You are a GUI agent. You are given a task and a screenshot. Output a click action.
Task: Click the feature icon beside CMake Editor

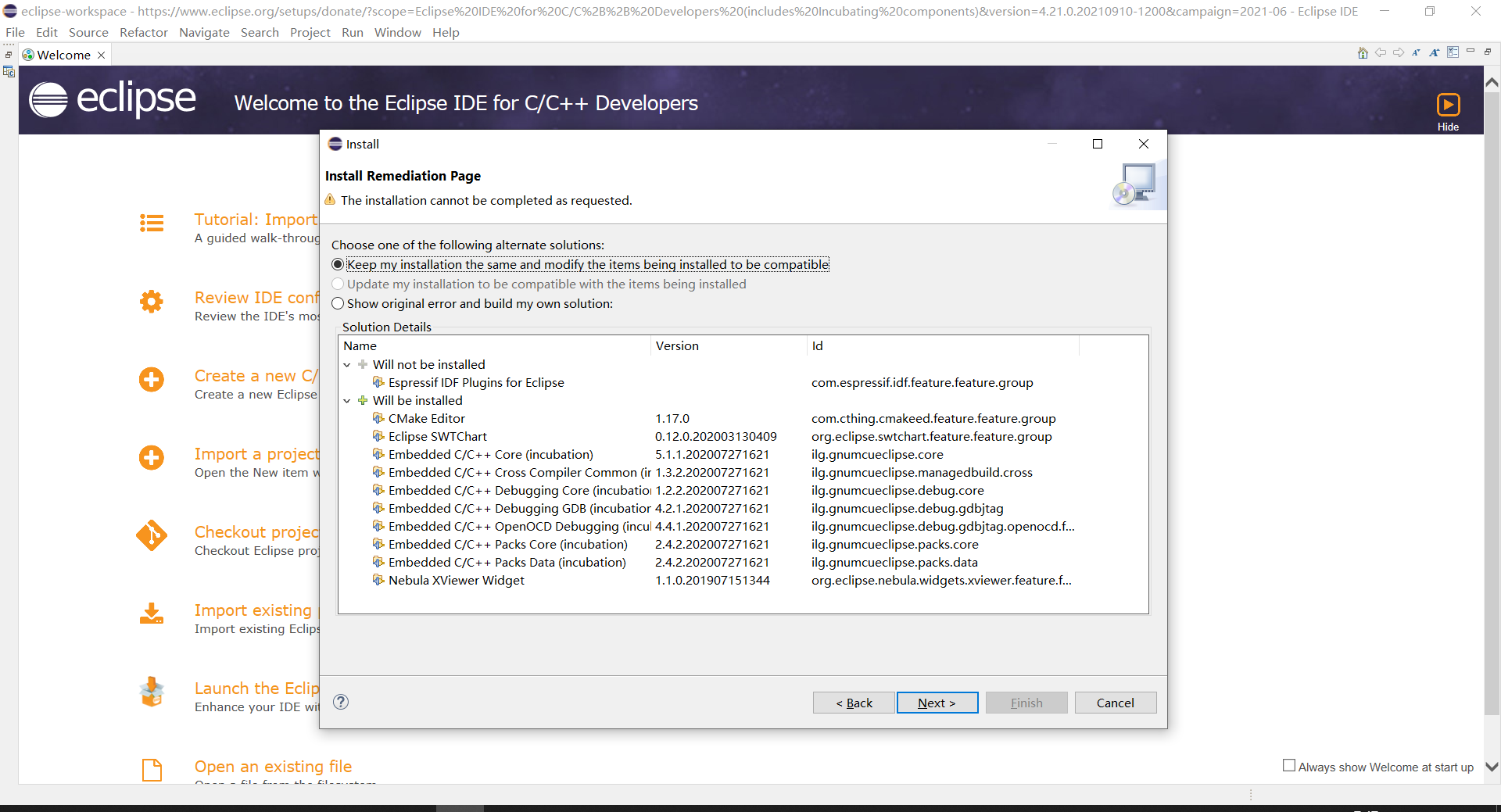(x=378, y=418)
